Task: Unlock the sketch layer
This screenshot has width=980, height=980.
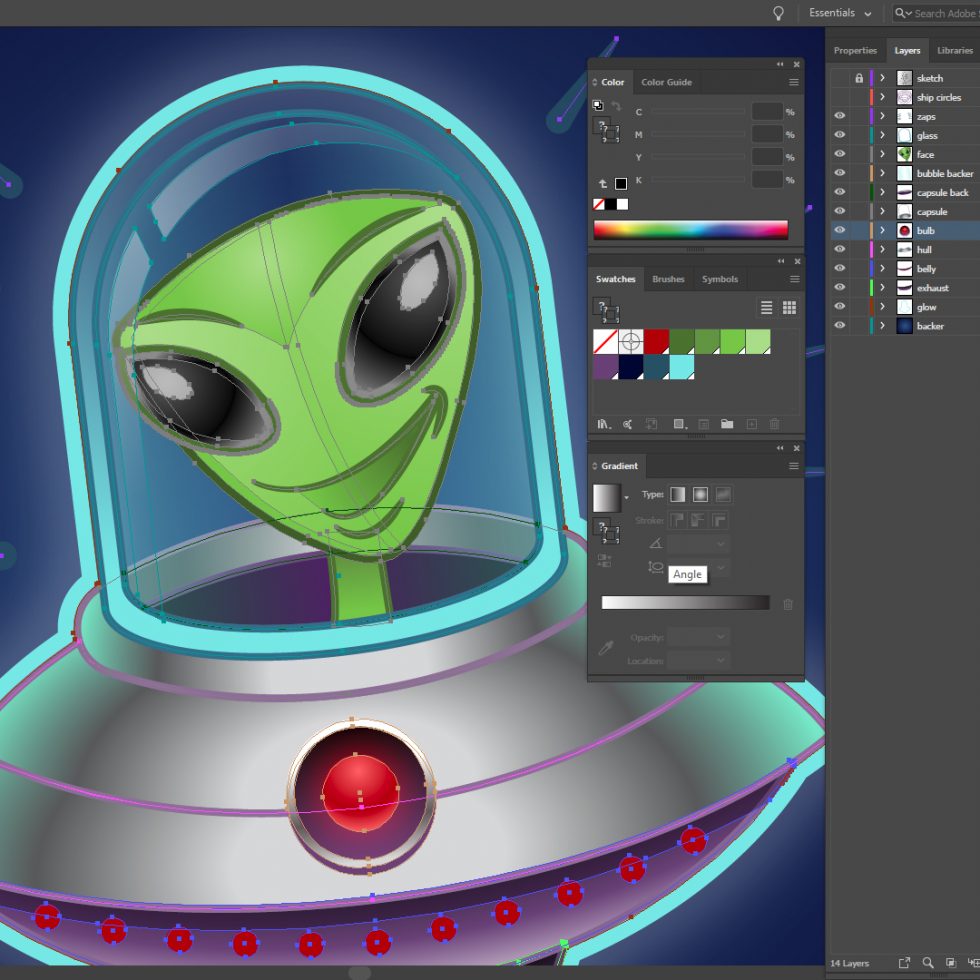Action: (858, 77)
